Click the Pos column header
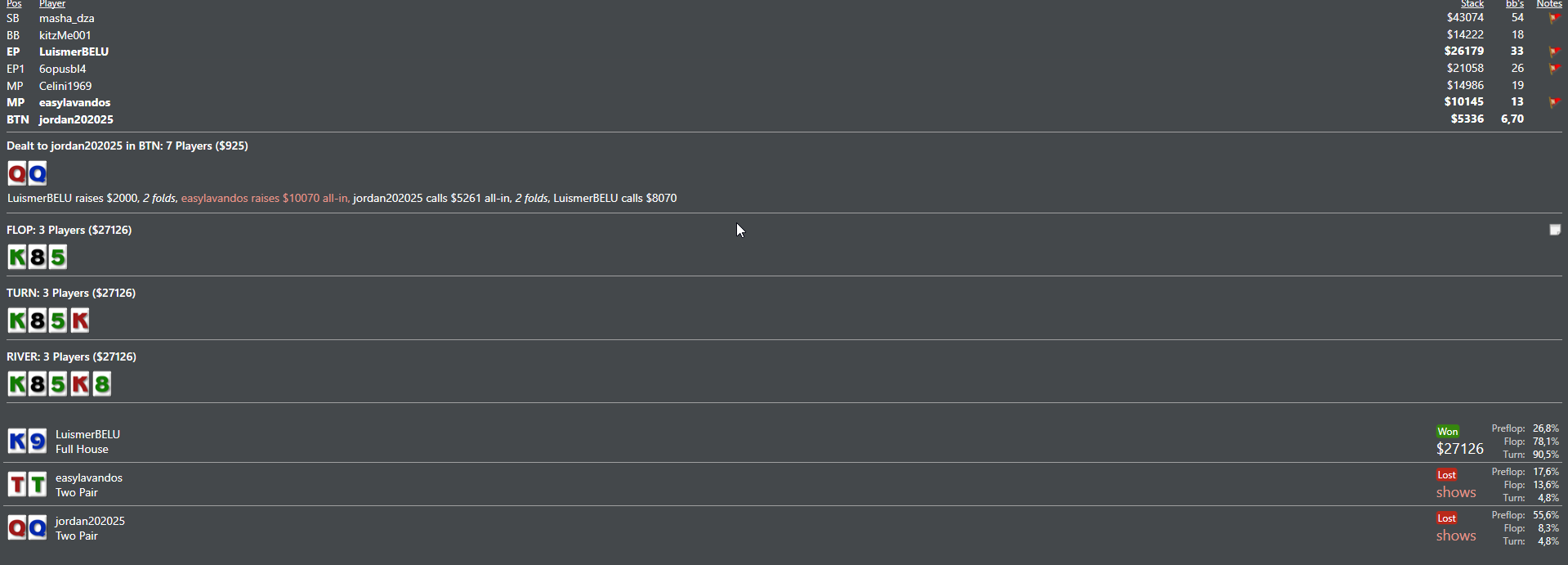 tap(14, 4)
